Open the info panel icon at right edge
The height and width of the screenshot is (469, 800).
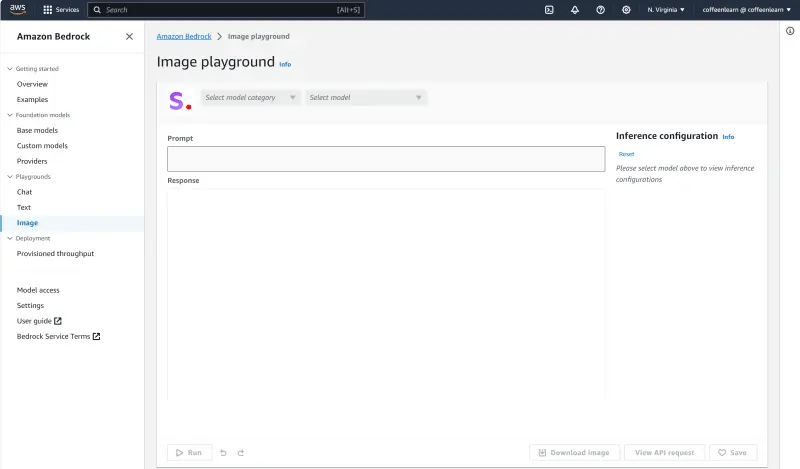tap(790, 31)
